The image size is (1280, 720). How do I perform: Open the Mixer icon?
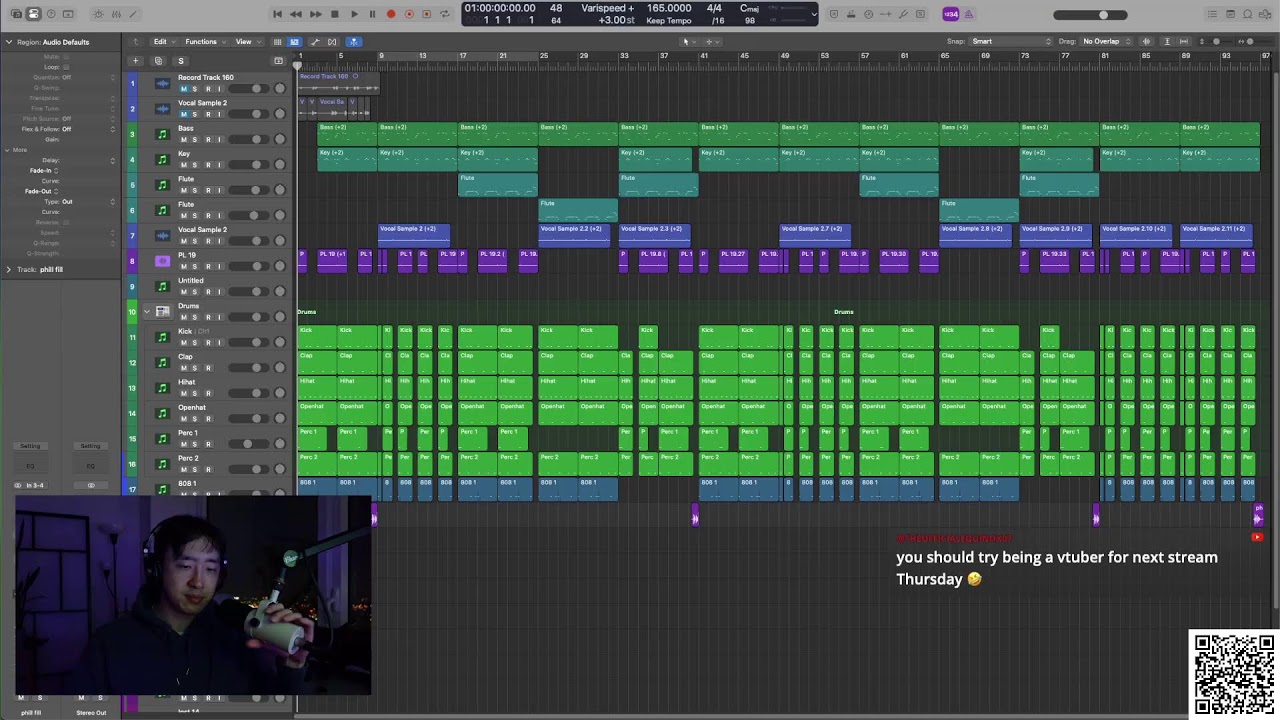point(116,14)
